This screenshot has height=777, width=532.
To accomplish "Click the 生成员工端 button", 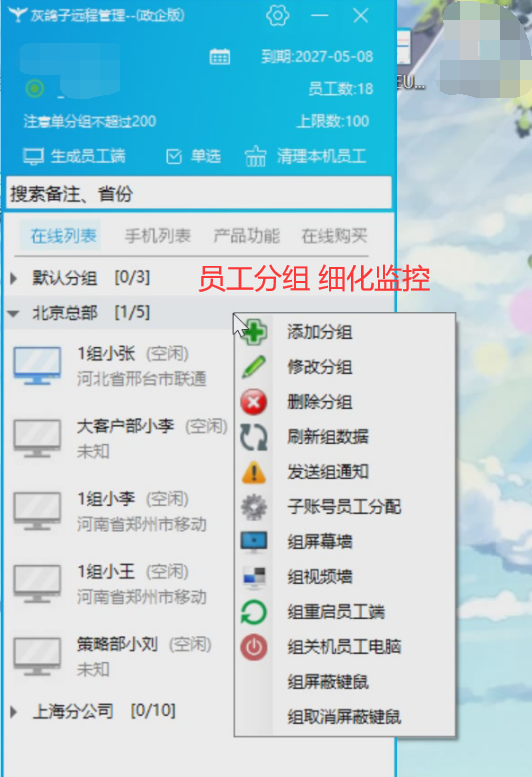I will [x=74, y=157].
